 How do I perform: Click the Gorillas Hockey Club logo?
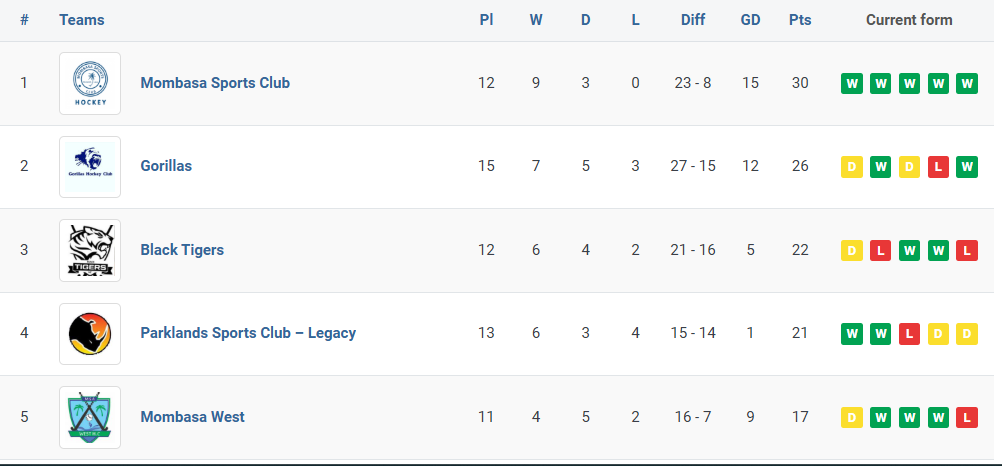90,167
